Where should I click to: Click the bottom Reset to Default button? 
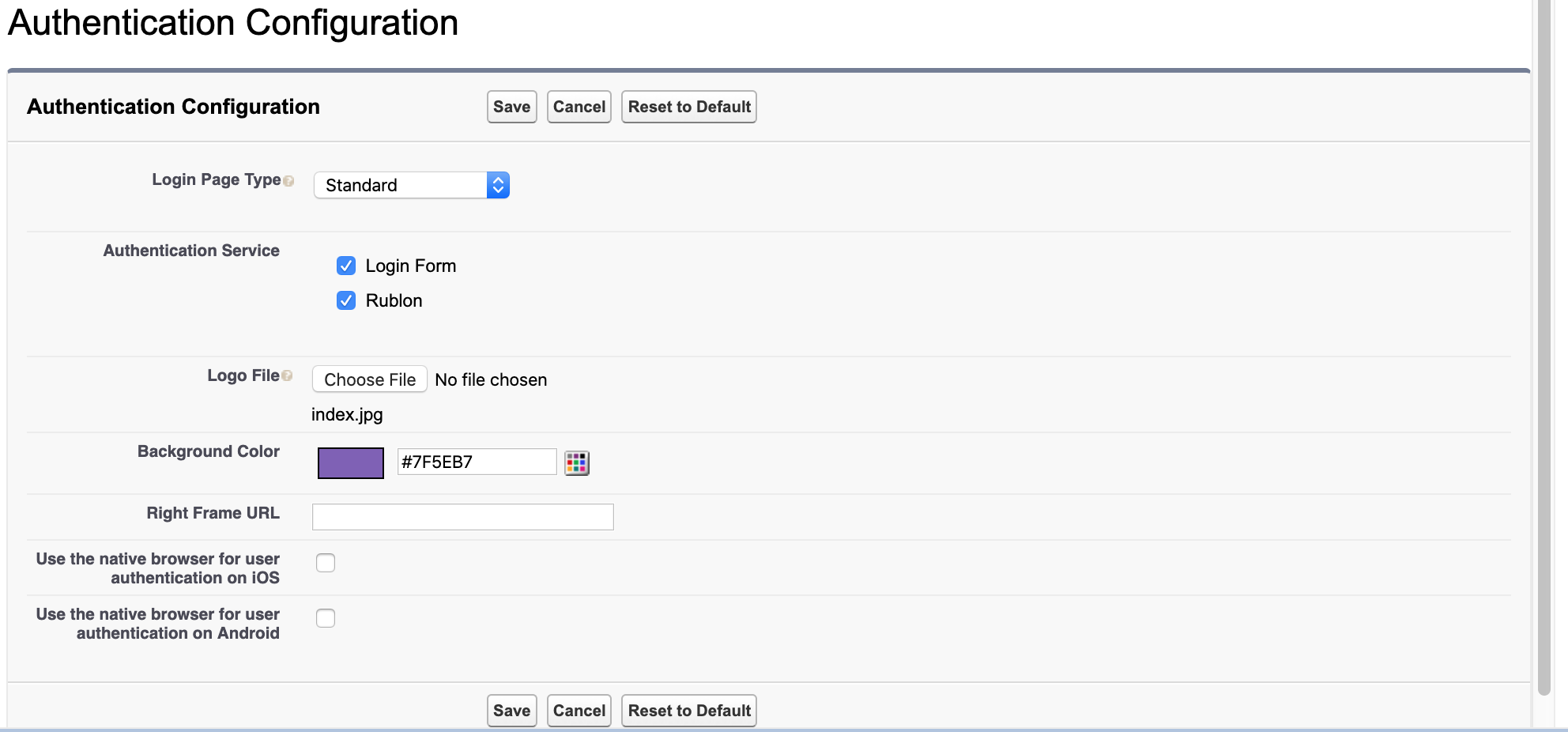[688, 711]
